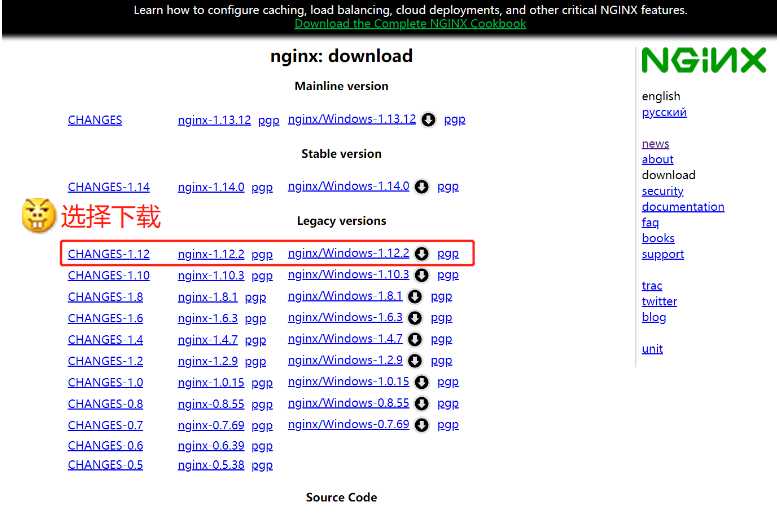Open pgp signature for nginx/Windows-1.14.0
Image resolution: width=780 pixels, height=514 pixels.
(x=448, y=187)
